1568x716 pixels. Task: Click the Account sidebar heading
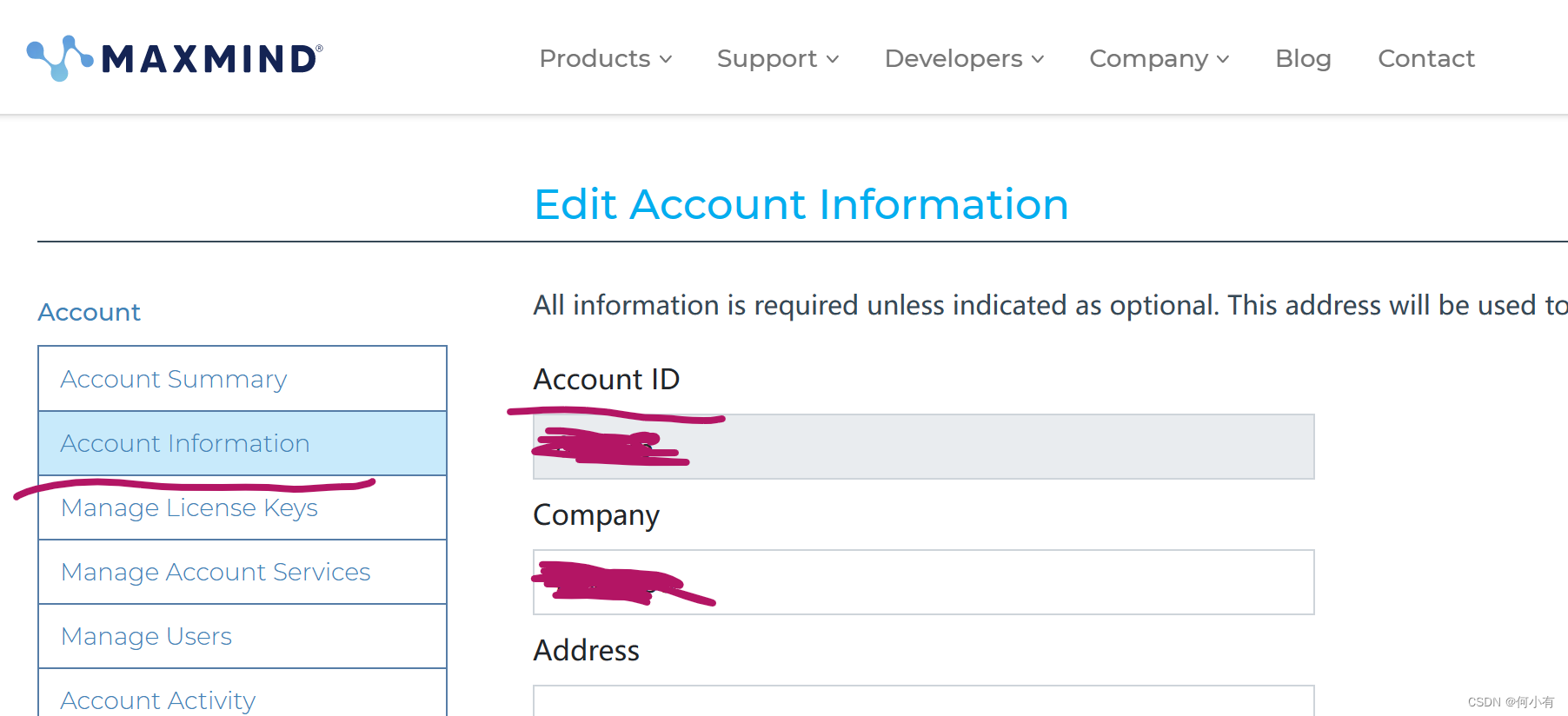click(x=89, y=312)
